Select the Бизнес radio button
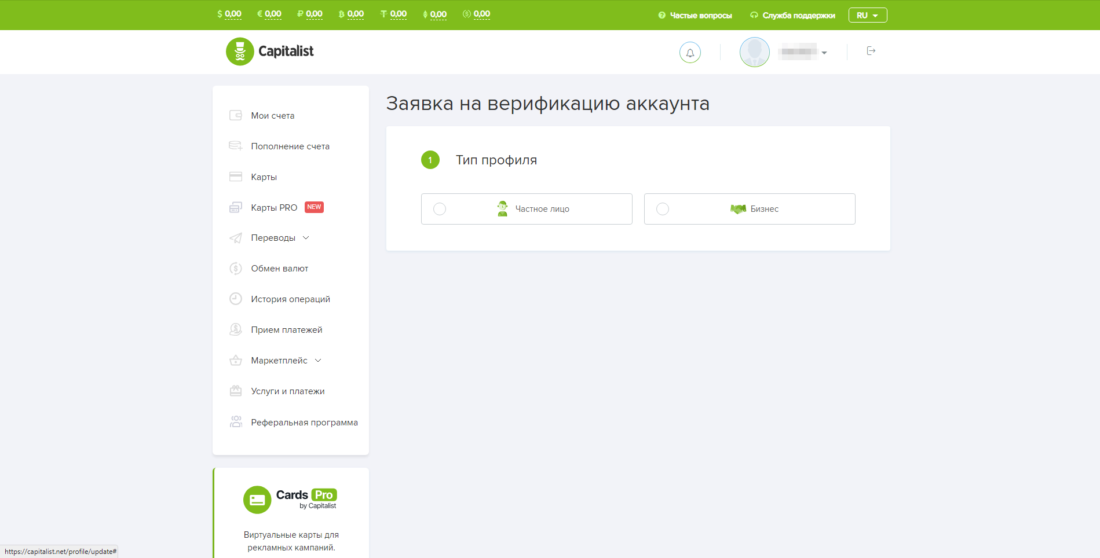The image size is (1100, 558). (662, 209)
